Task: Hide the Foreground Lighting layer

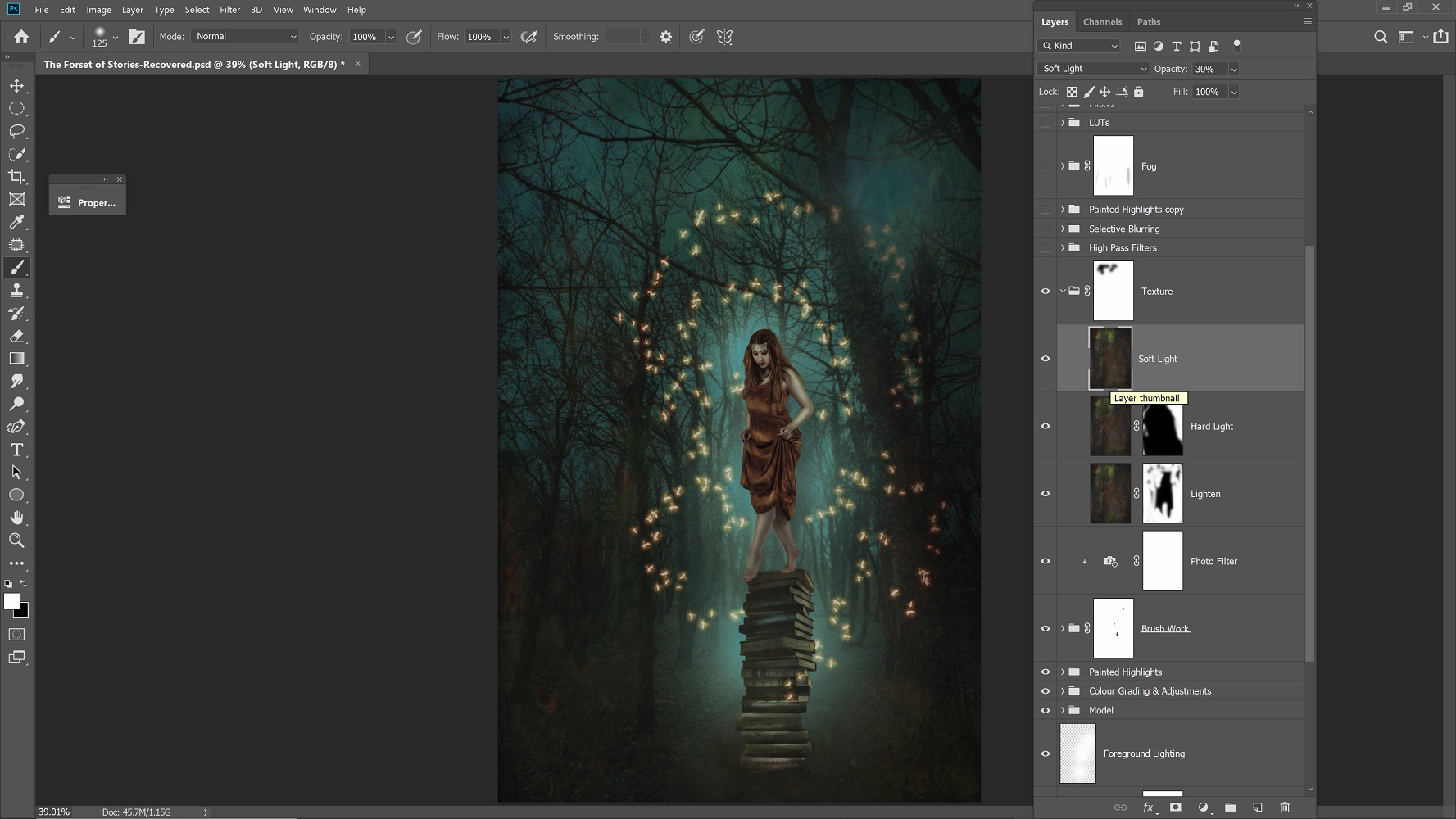Action: pyautogui.click(x=1046, y=754)
